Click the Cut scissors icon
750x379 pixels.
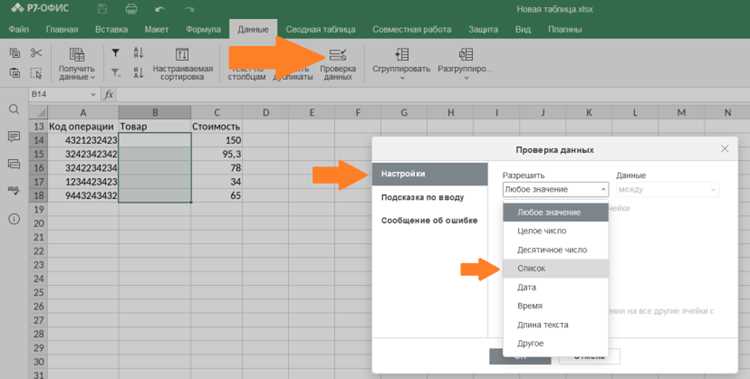pos(36,53)
